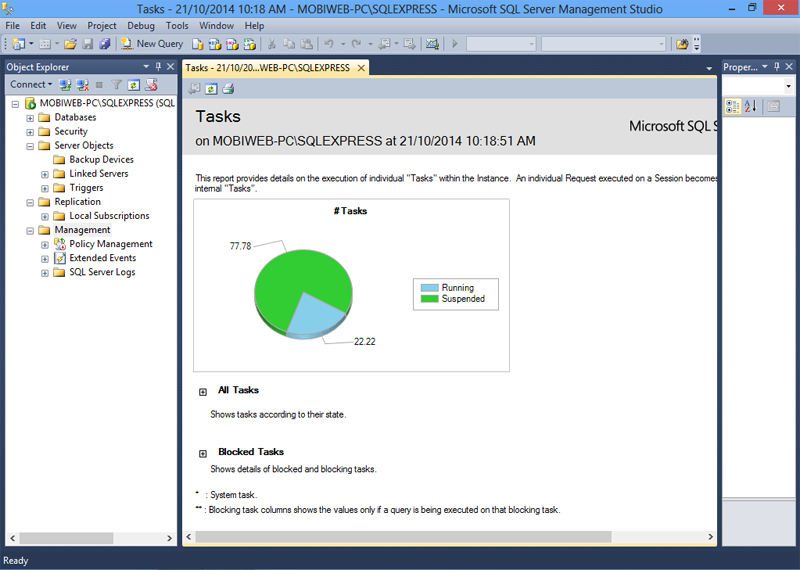
Task: Click the Suspended legend color swatch
Action: [x=430, y=299]
